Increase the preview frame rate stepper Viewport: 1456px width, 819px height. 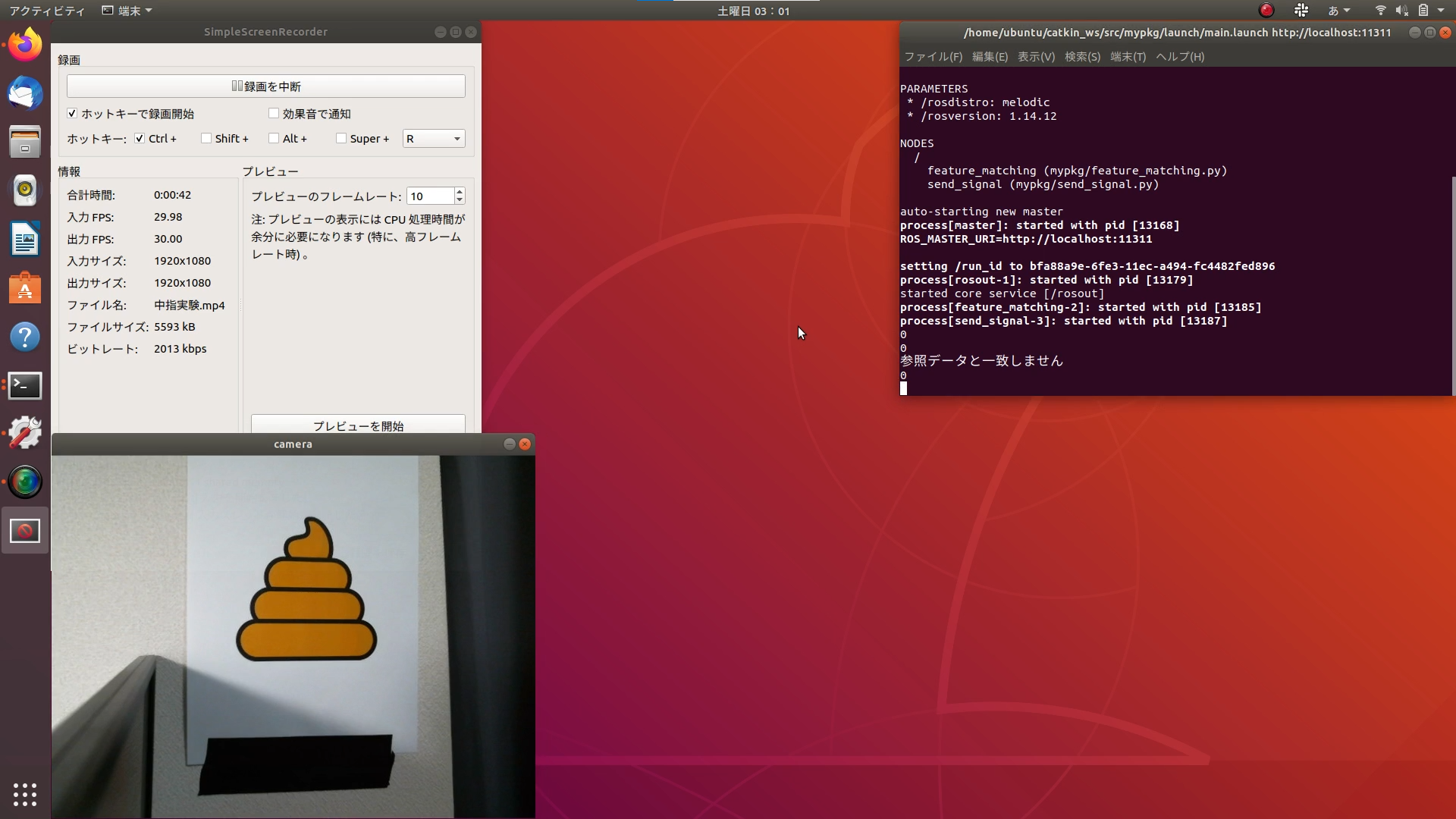(x=460, y=192)
